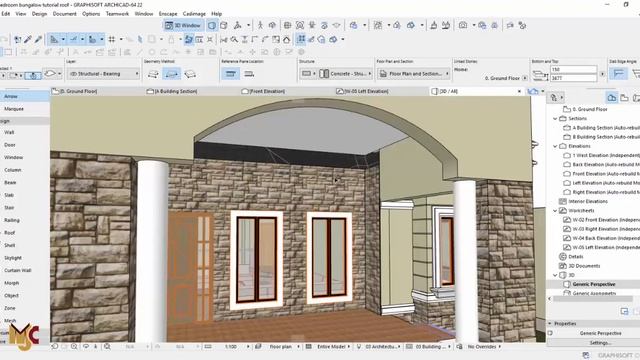
Task: Select the Skylight tool
Action: pyautogui.click(x=24, y=258)
